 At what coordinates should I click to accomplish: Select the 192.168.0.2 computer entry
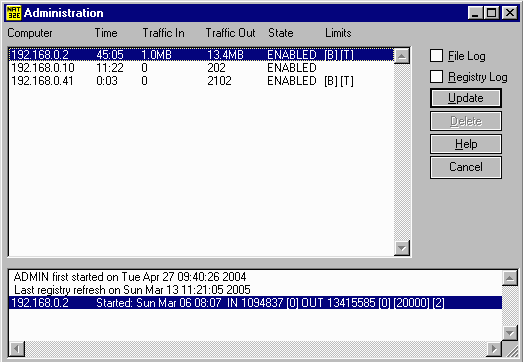201,55
